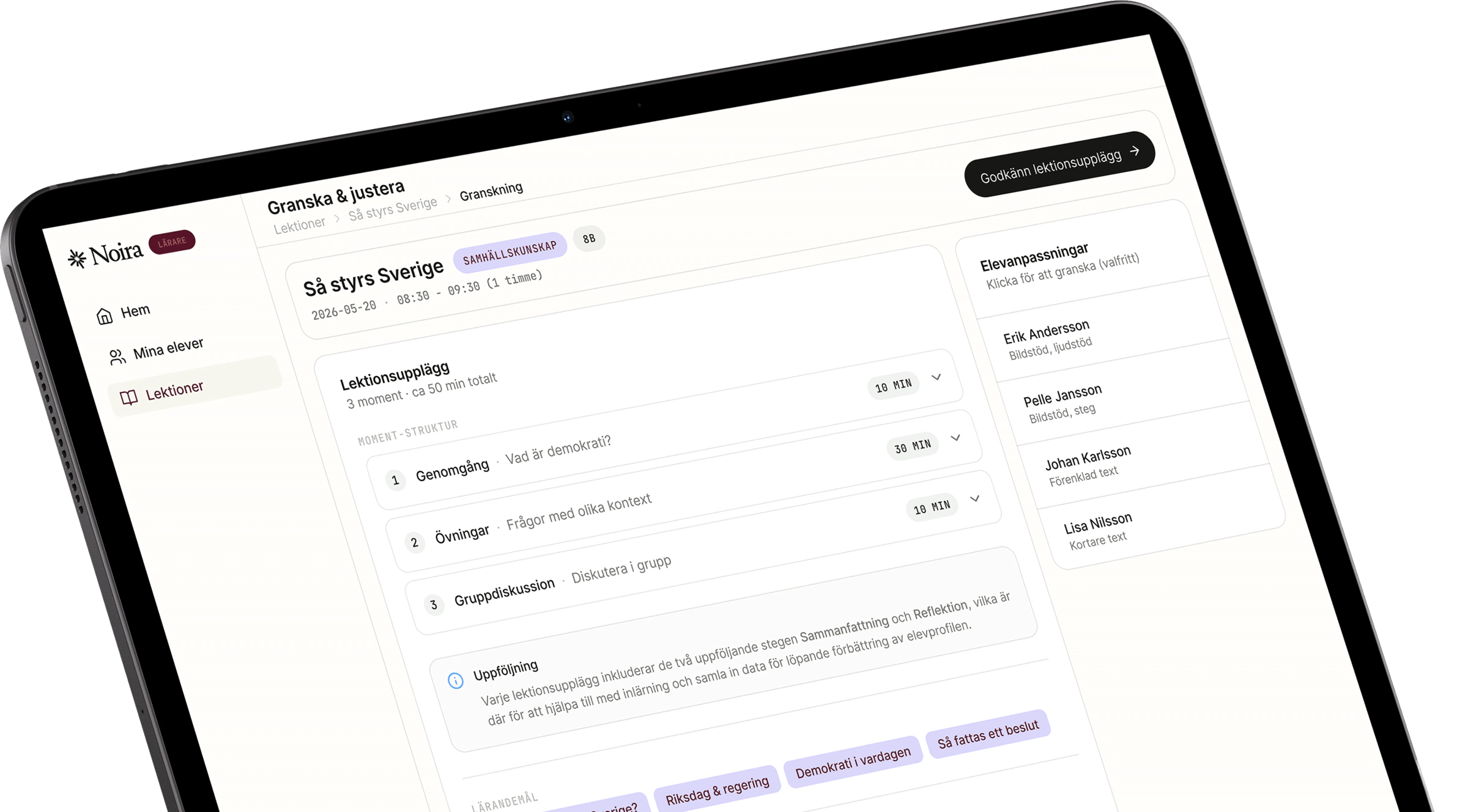The image size is (1468, 812).
Task: Click the Granskning breadcrumb
Action: [x=491, y=191]
